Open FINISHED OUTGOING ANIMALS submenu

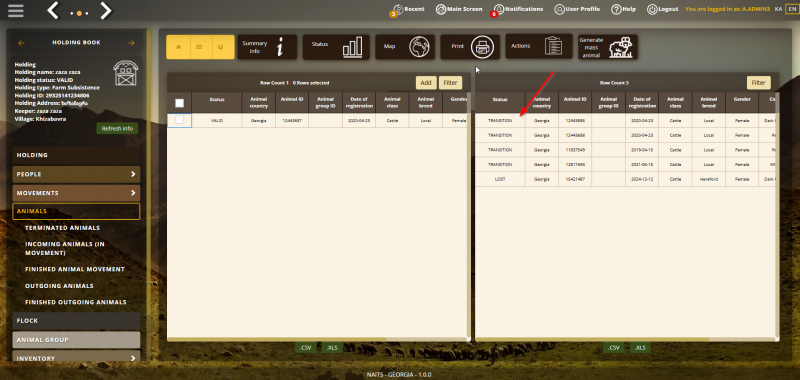[76, 302]
